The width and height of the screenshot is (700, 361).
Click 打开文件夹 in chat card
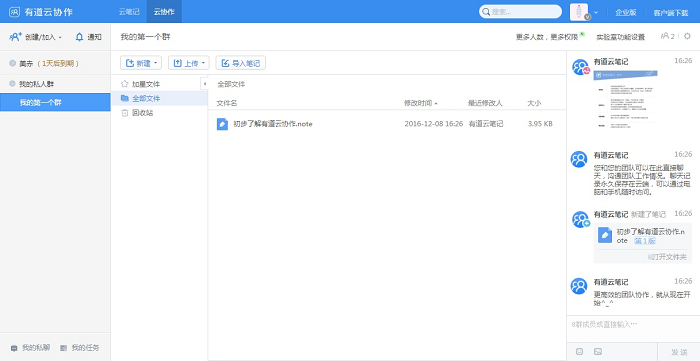[667, 257]
